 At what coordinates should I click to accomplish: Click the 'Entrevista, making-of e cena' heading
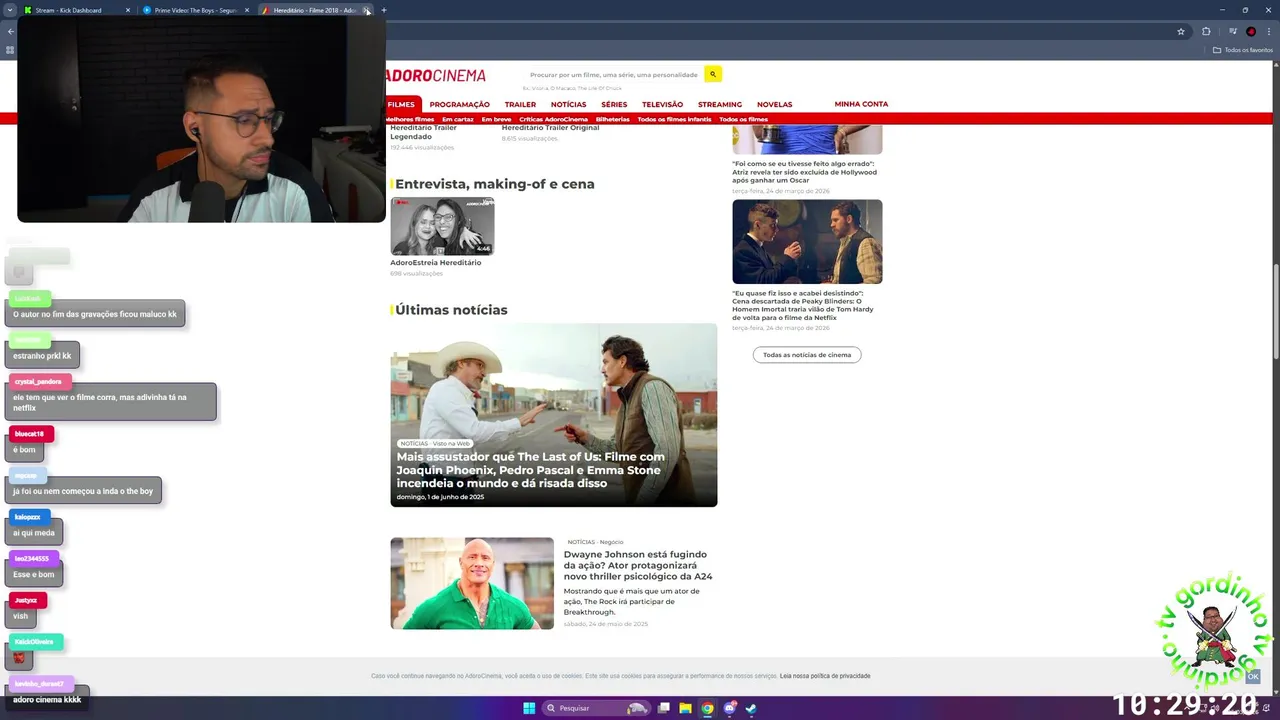click(495, 184)
